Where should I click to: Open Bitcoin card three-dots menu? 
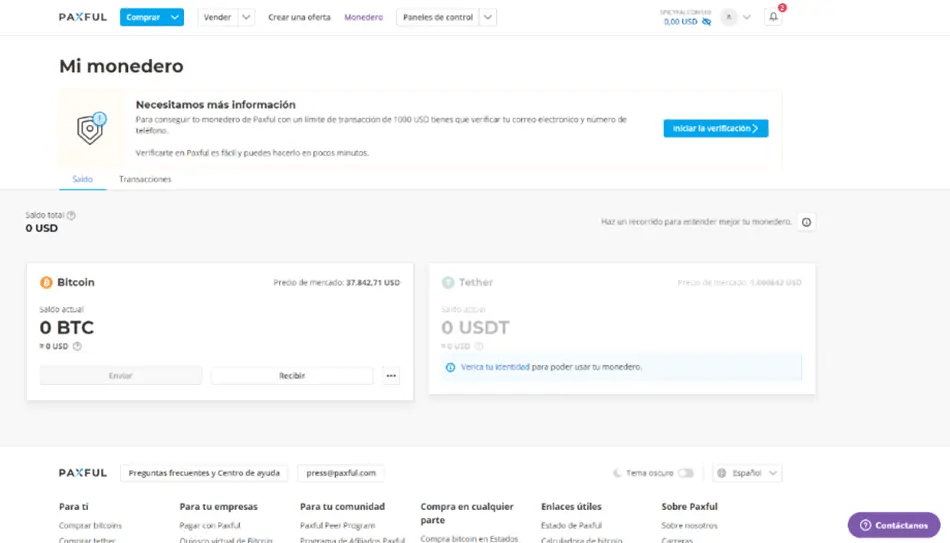click(x=391, y=376)
